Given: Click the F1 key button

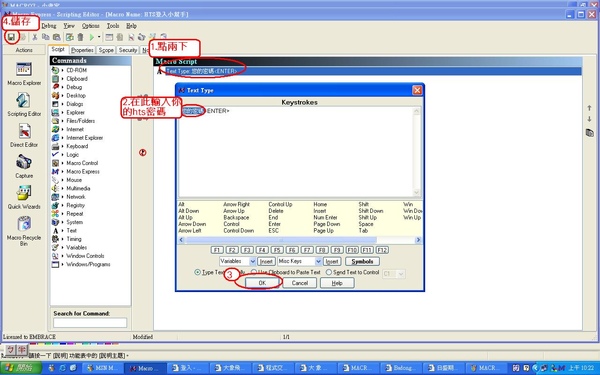Looking at the screenshot, I should tap(217, 250).
